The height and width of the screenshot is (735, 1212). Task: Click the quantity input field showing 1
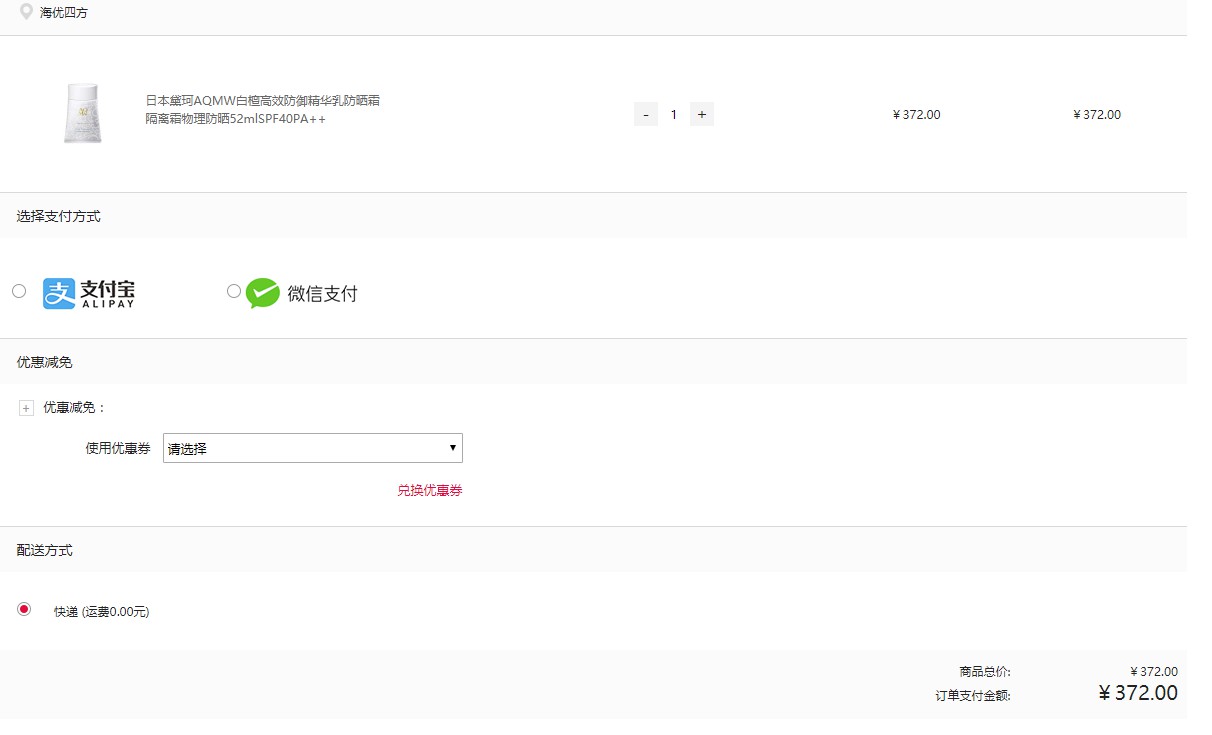(x=674, y=114)
